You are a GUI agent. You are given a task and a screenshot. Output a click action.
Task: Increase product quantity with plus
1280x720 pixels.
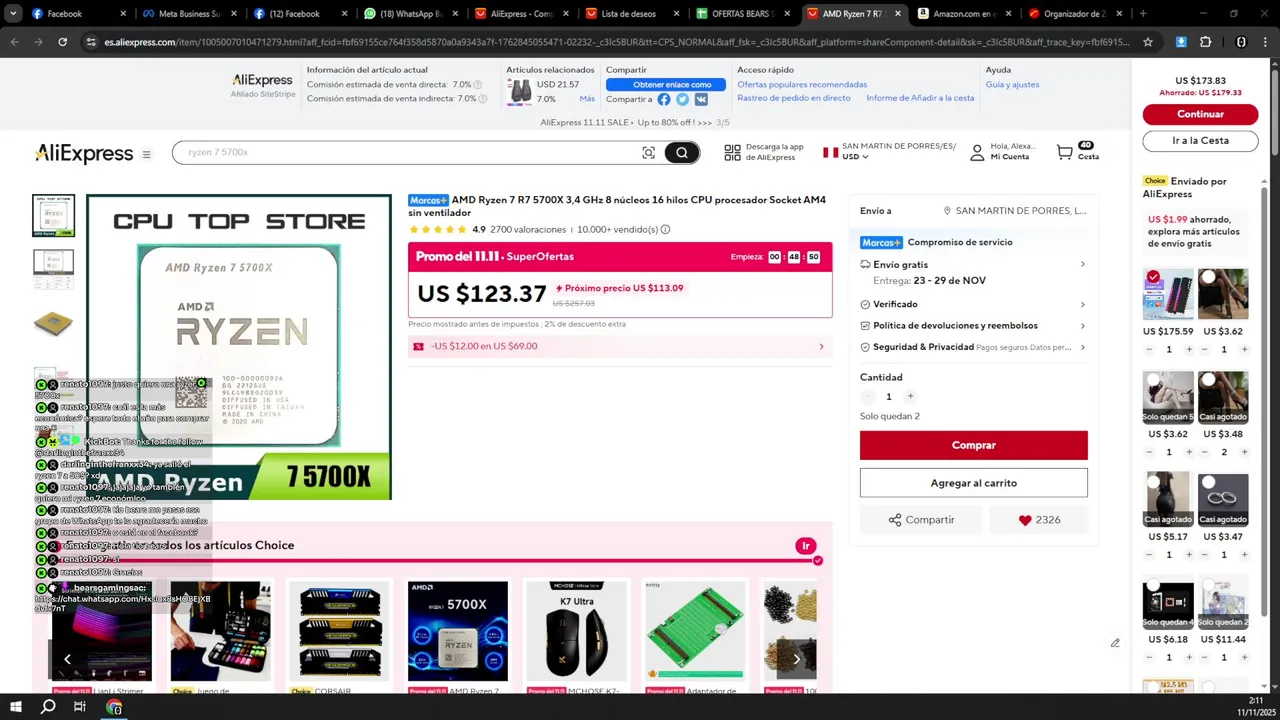coord(910,397)
